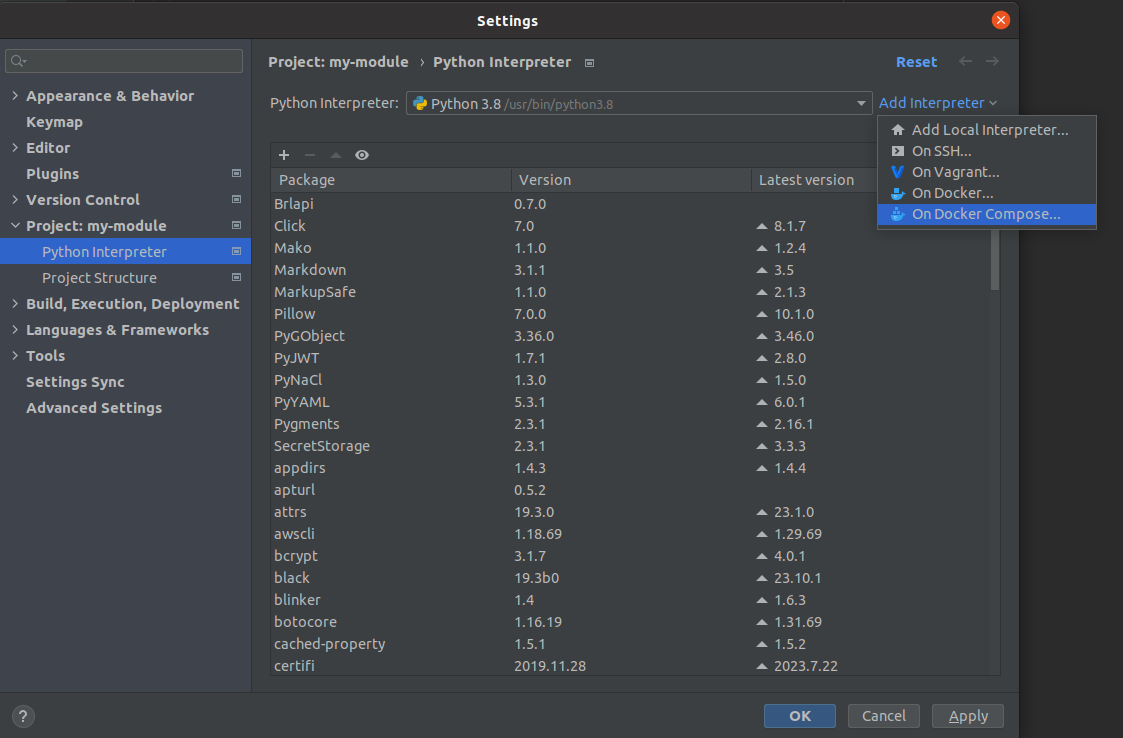Viewport: 1123px width, 738px height.
Task: Click the help question mark icon
Action: point(23,716)
